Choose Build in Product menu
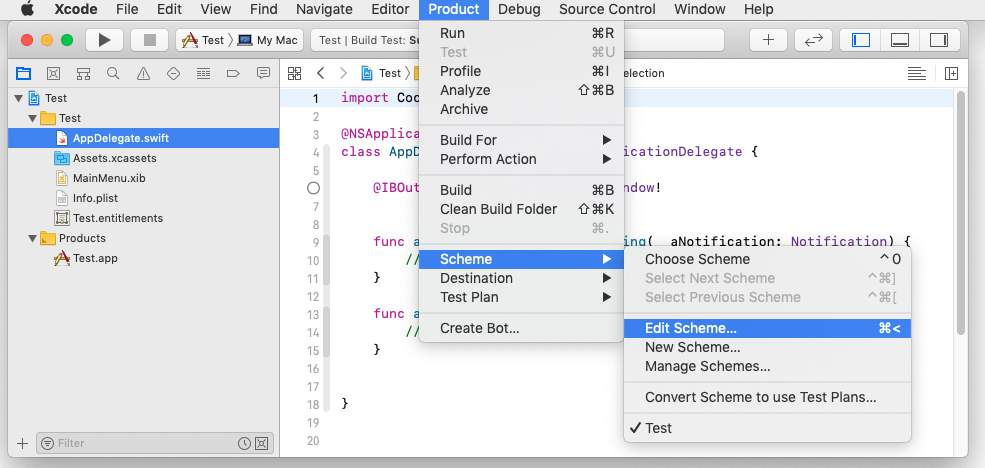985x468 pixels. click(x=521, y=190)
